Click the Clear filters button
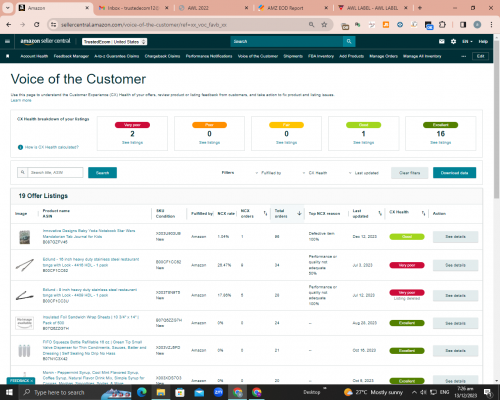Viewport: 500px width, 400px height. [x=409, y=173]
